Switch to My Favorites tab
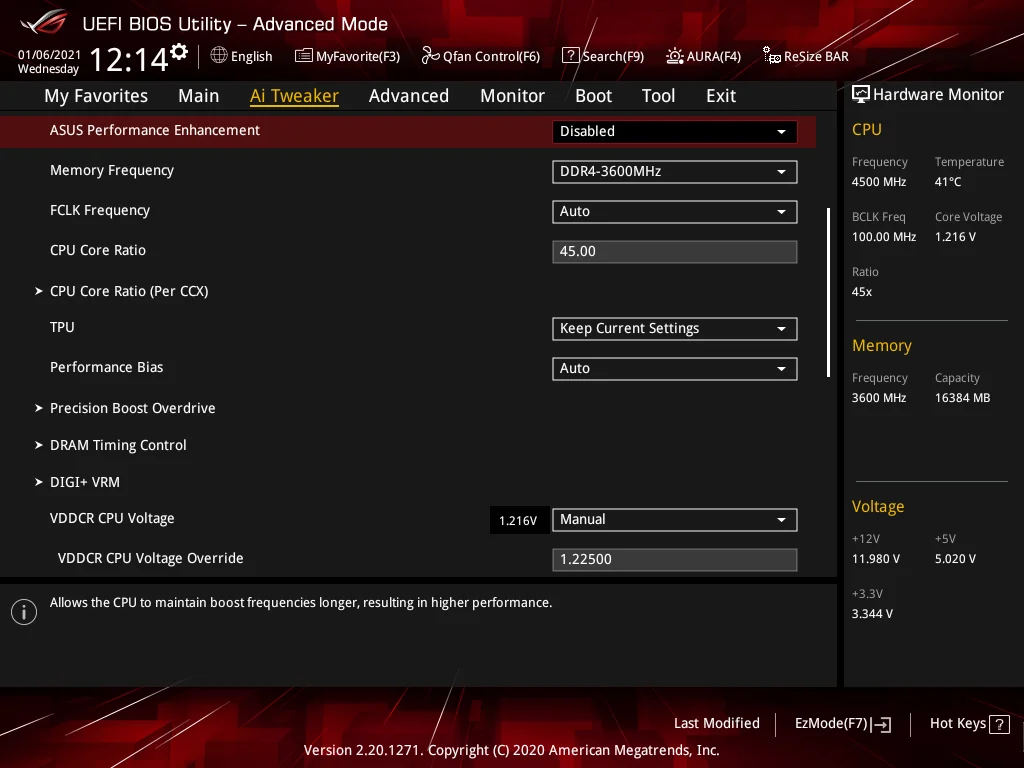The width and height of the screenshot is (1024, 768). click(96, 96)
